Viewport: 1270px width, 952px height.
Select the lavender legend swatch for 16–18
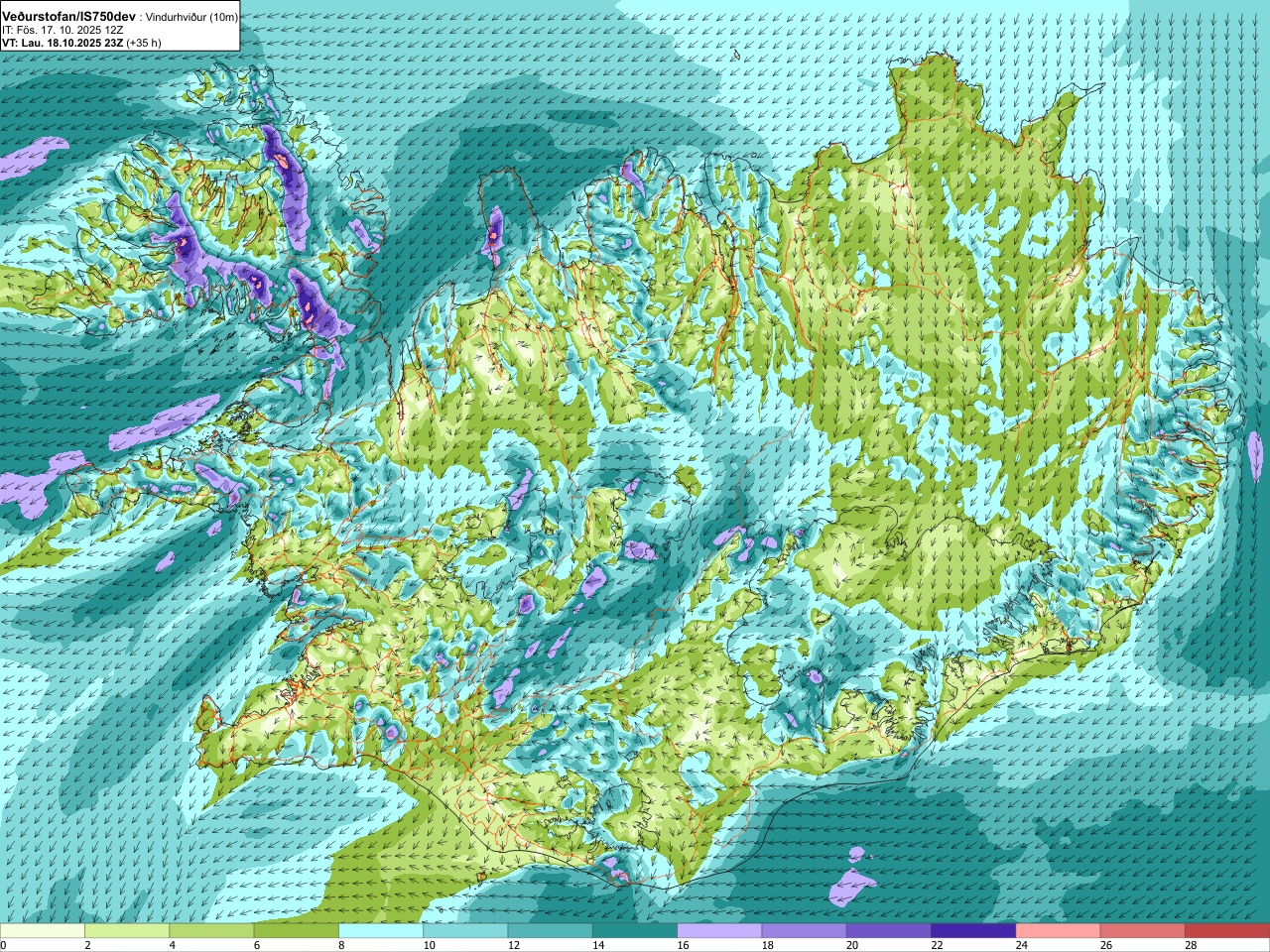coord(719,931)
